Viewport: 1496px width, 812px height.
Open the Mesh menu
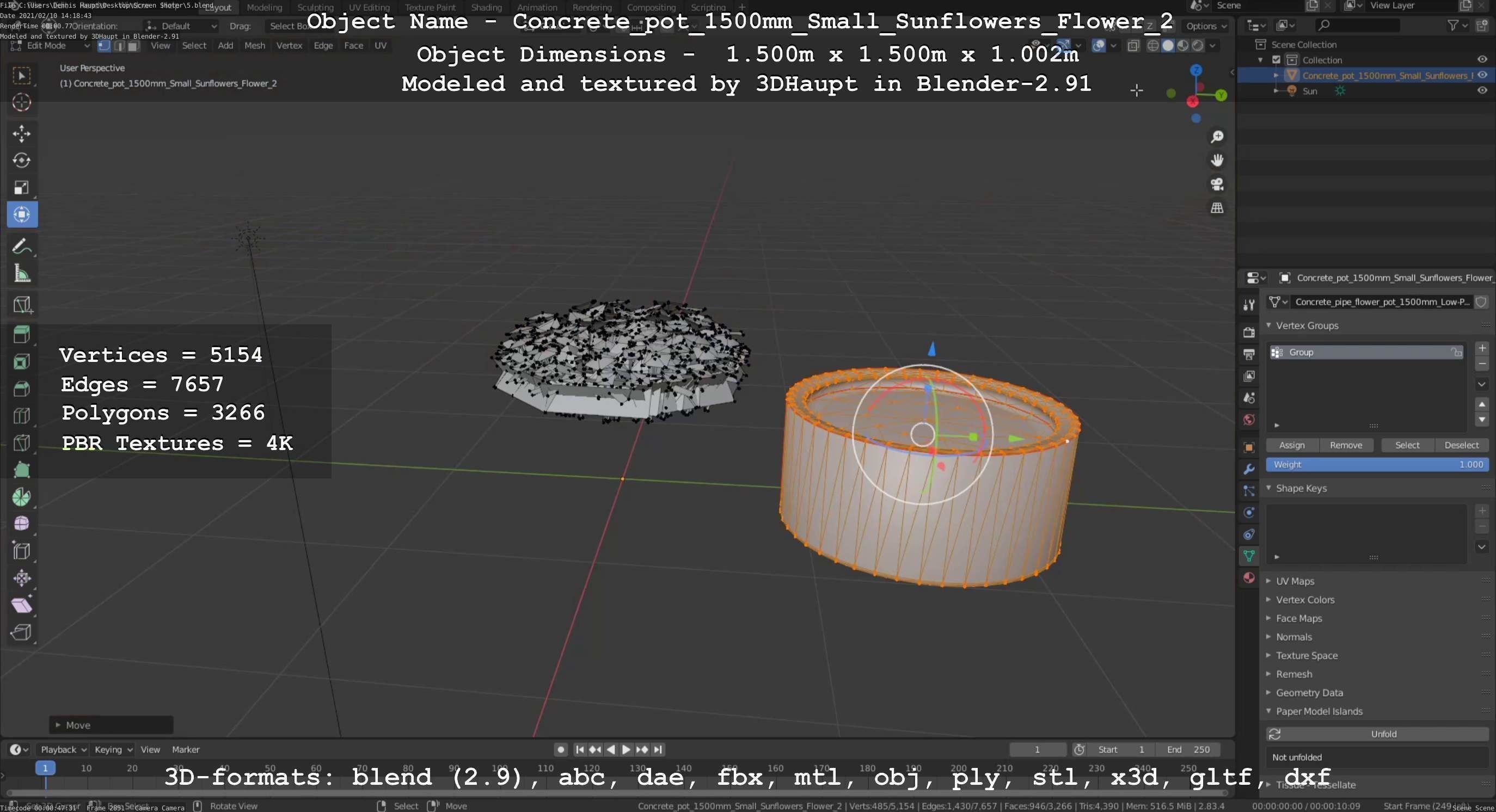tap(254, 45)
